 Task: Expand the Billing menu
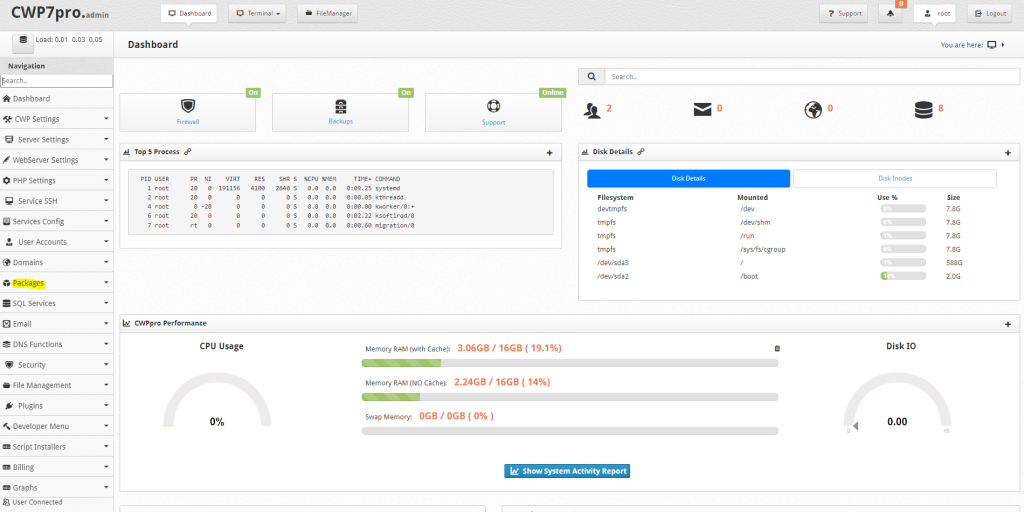56,468
